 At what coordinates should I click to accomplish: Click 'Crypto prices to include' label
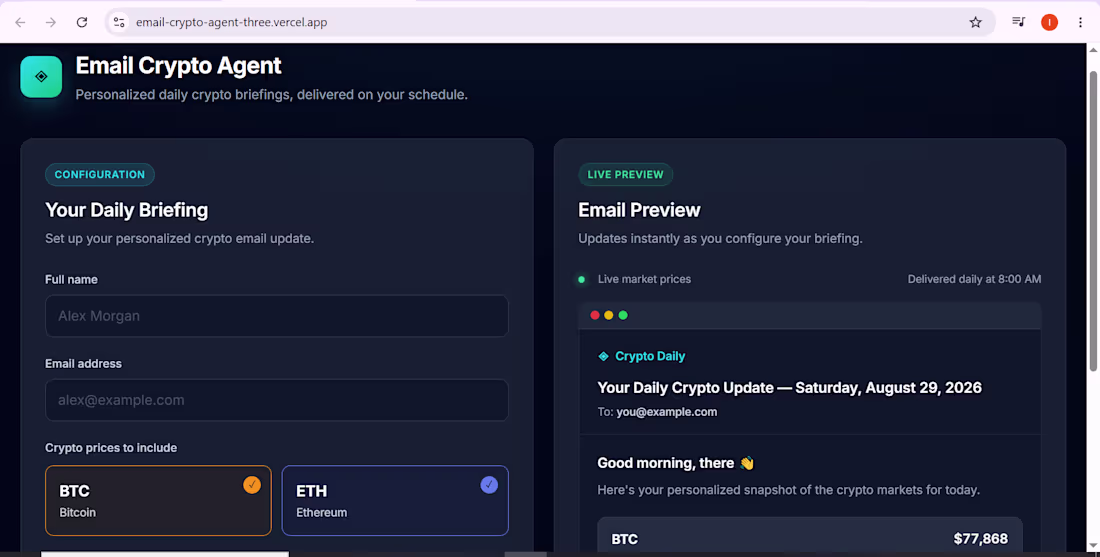pos(111,448)
